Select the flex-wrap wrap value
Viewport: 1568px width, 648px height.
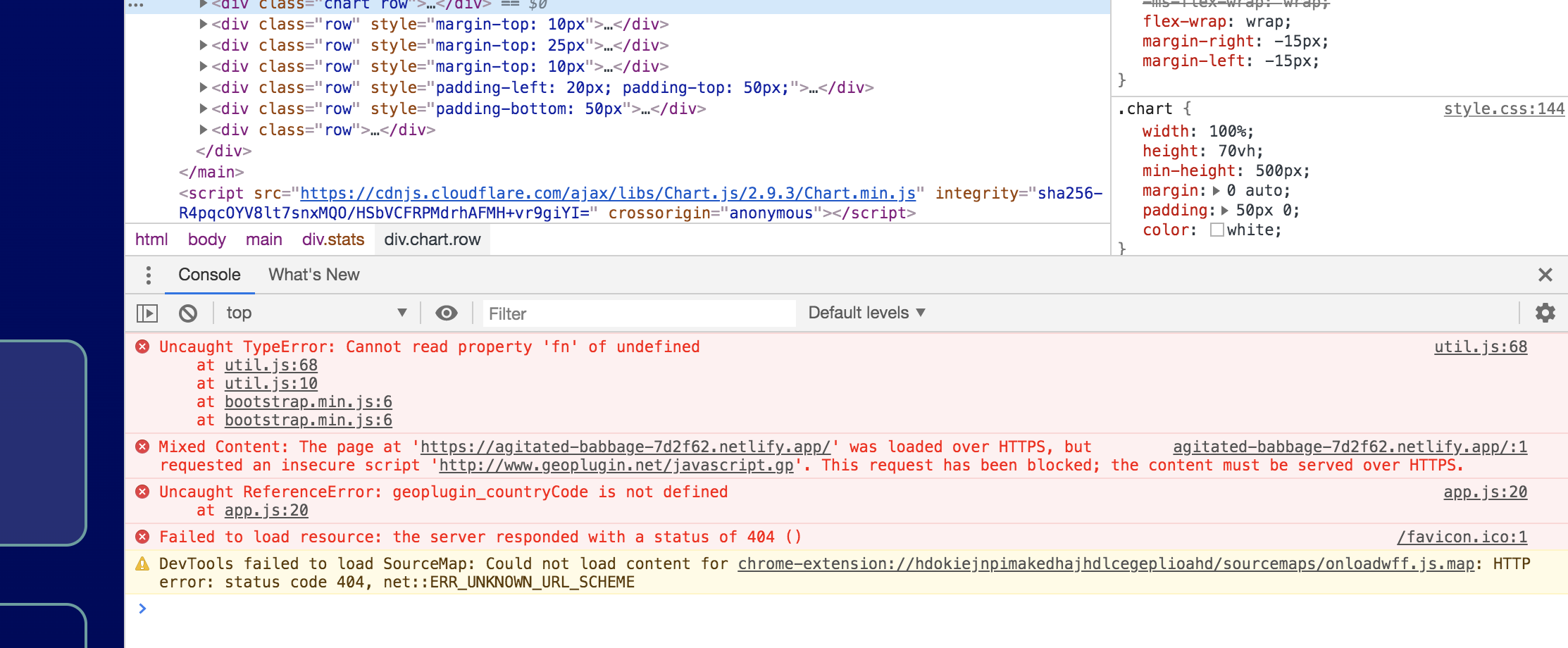coord(1264,21)
